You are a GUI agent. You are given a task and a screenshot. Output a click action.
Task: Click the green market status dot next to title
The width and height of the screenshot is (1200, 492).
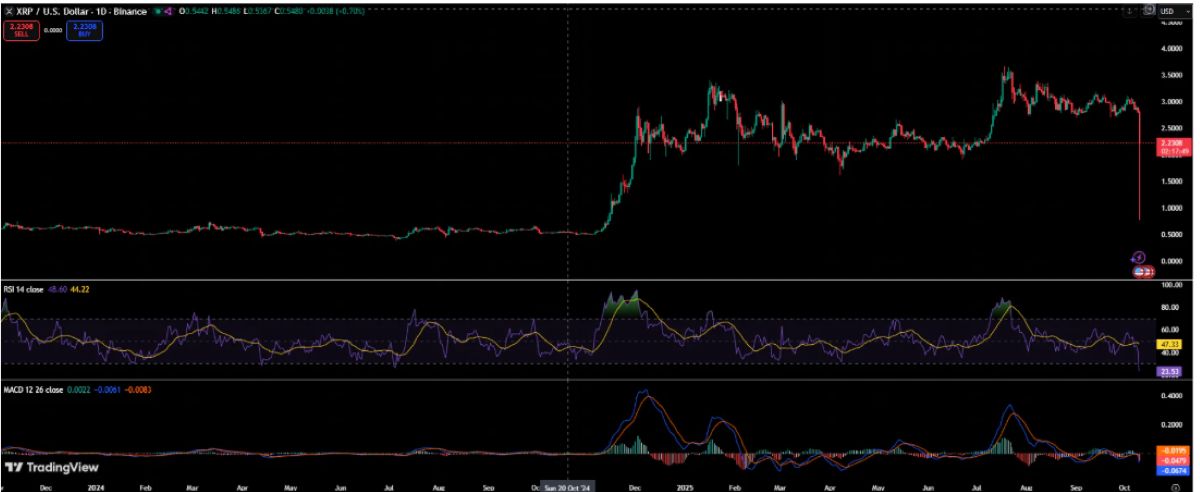click(x=158, y=10)
